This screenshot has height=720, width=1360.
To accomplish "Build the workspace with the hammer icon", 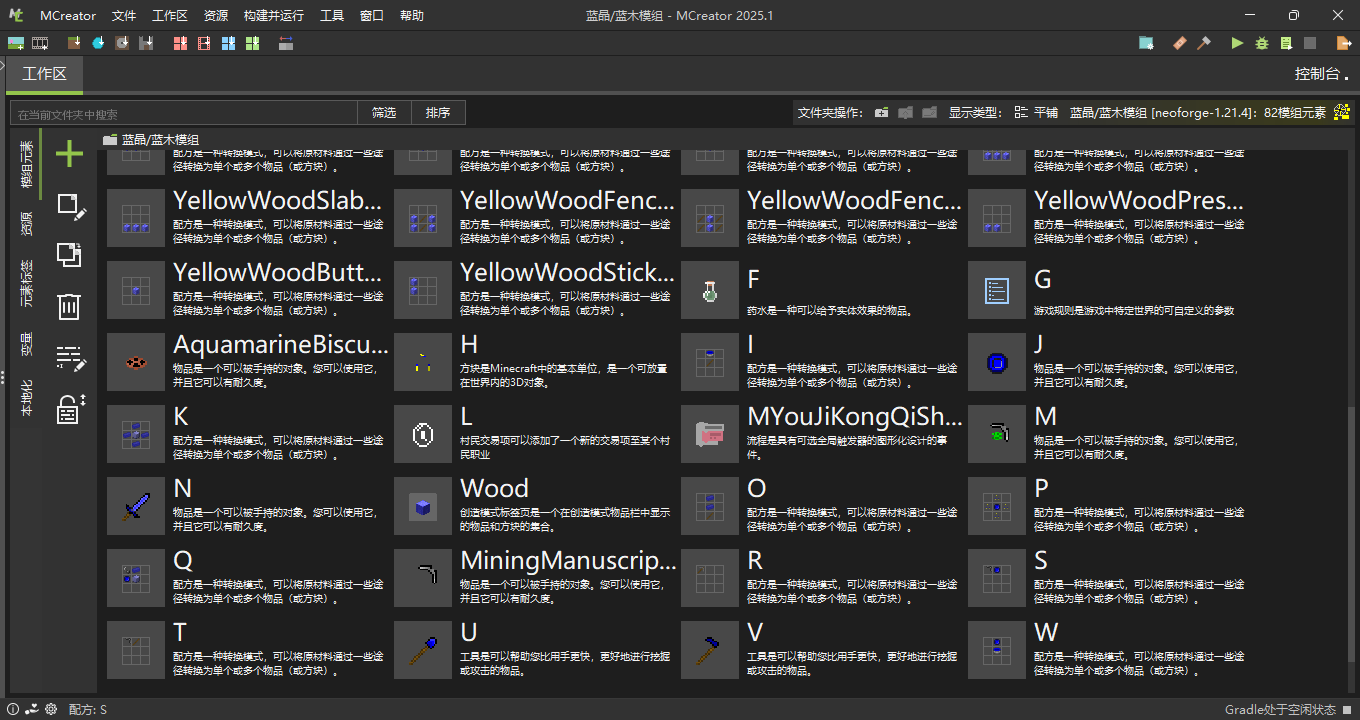I will 1204,43.
